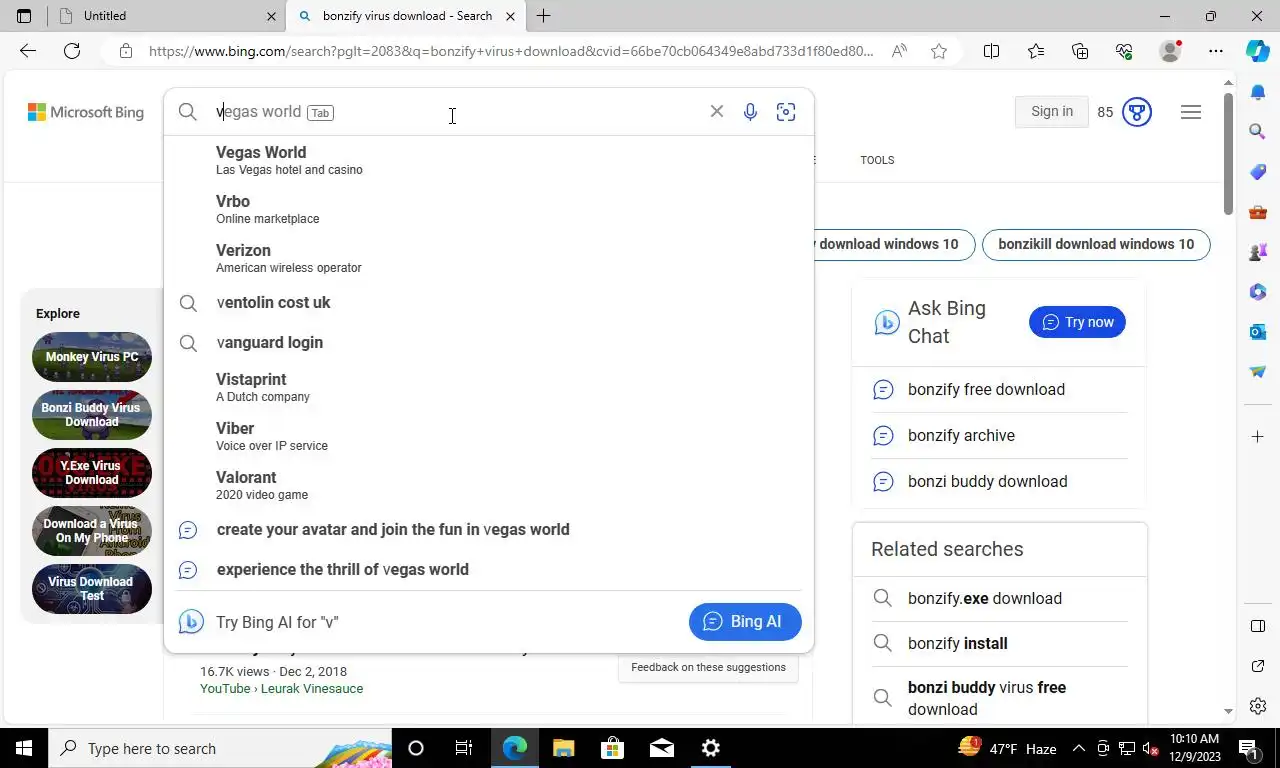Viewport: 1280px width, 768px height.
Task: Toggle read aloud icon in address bar
Action: tap(899, 51)
